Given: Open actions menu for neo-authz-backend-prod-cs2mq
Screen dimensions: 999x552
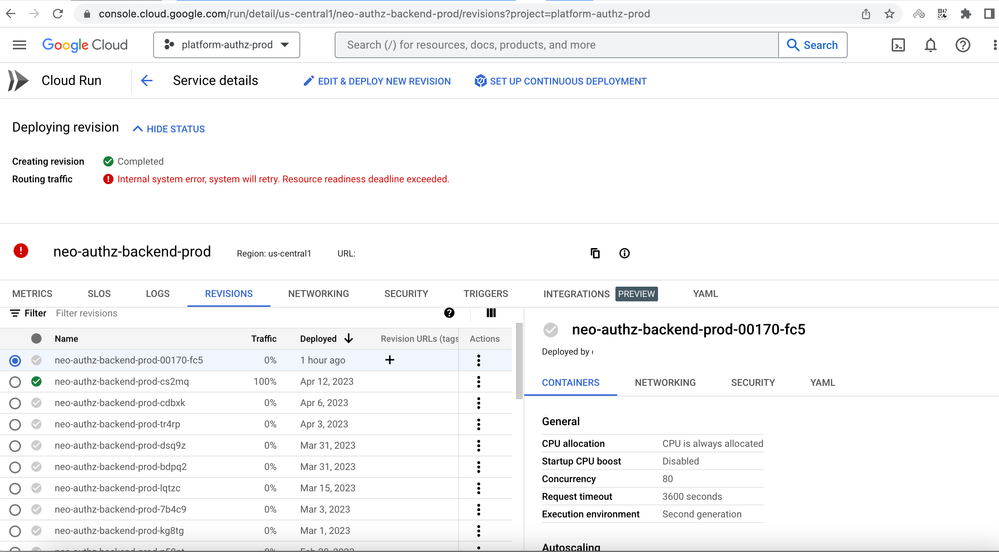Looking at the screenshot, I should point(478,382).
